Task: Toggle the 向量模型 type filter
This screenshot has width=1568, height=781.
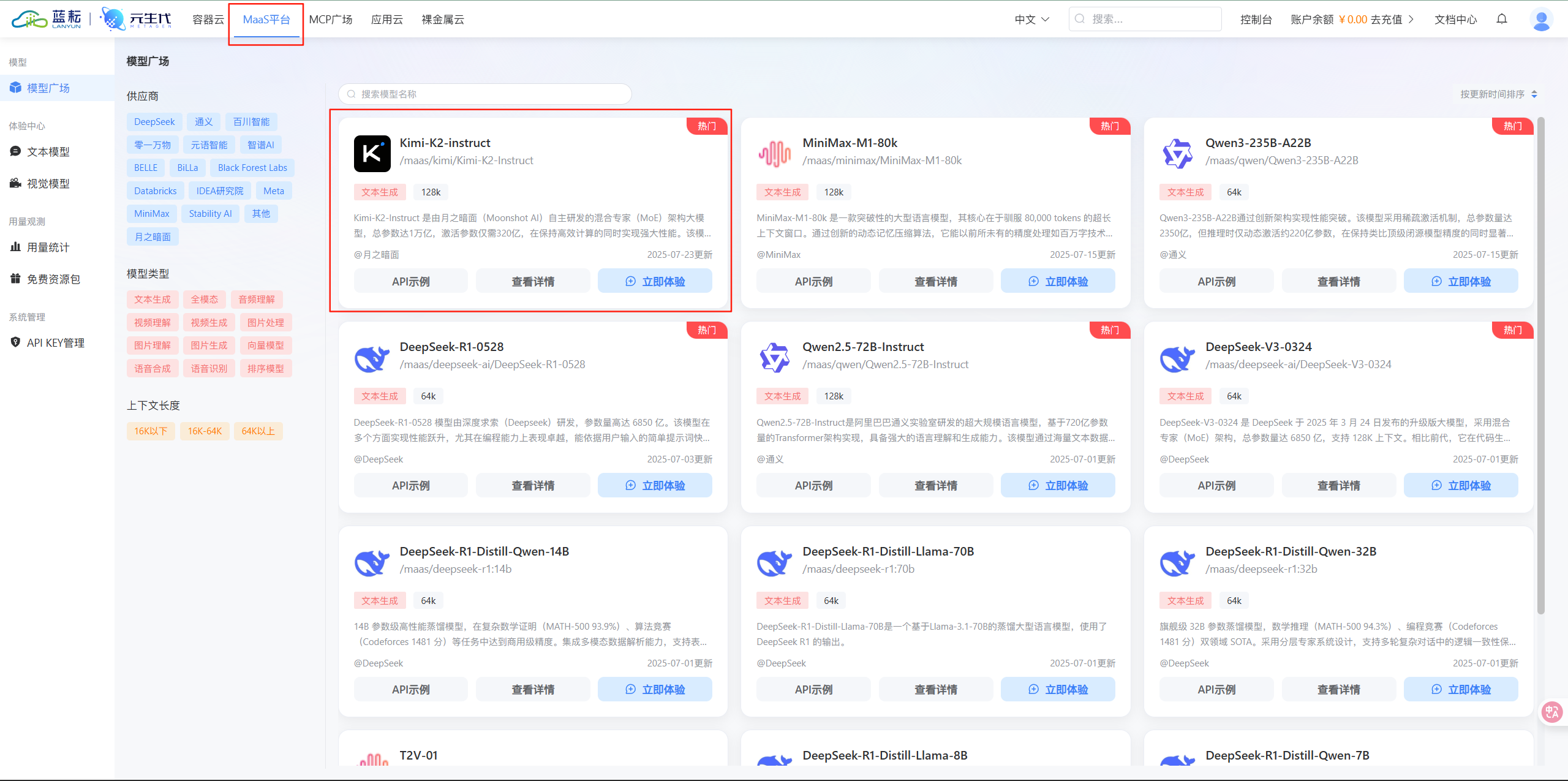Action: pyautogui.click(x=266, y=345)
